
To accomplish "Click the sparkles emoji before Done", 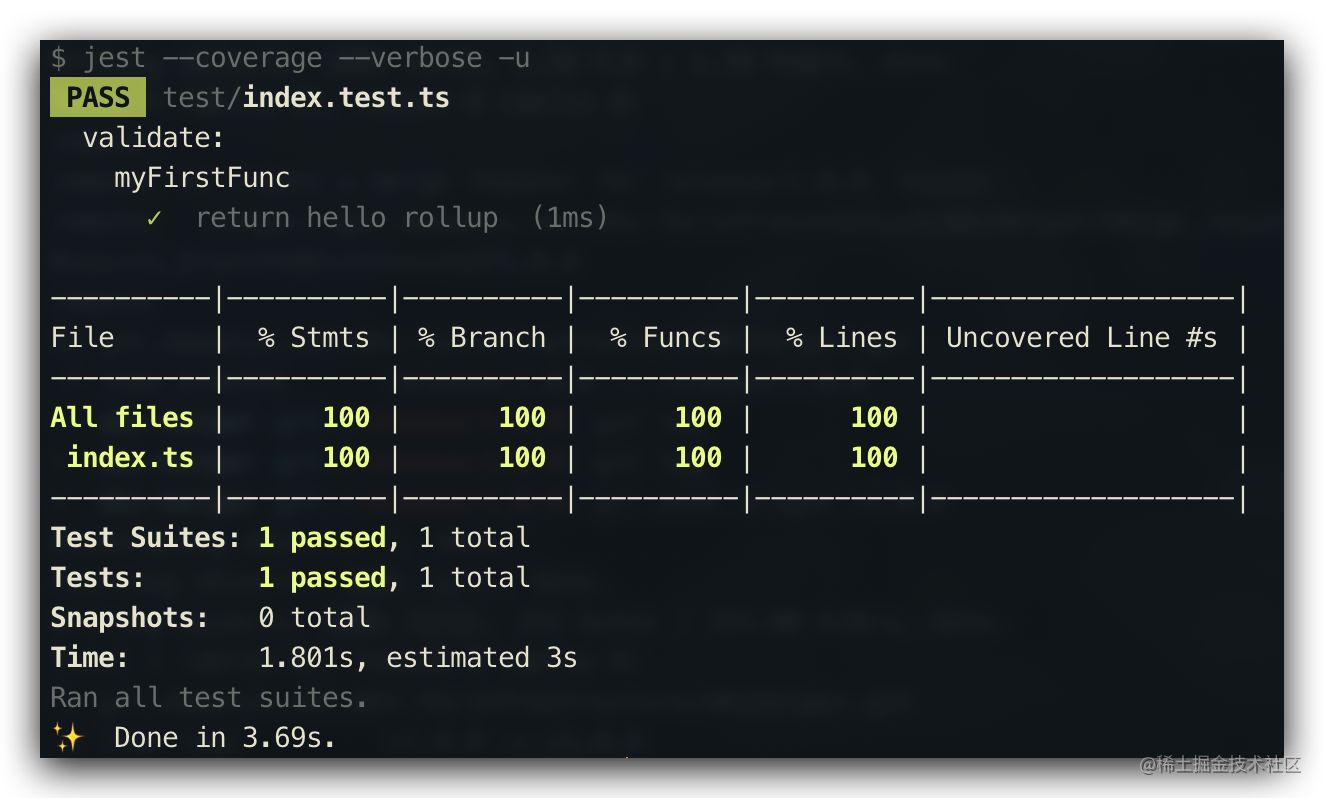I will [x=68, y=738].
